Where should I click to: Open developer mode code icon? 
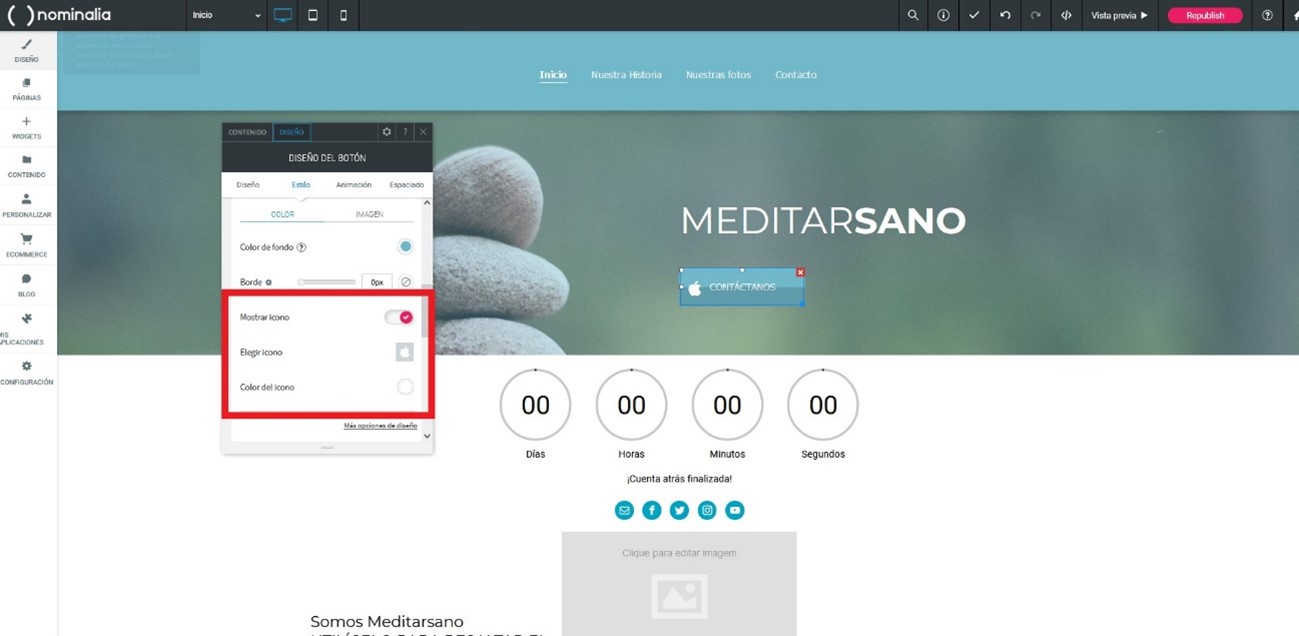(x=1066, y=15)
